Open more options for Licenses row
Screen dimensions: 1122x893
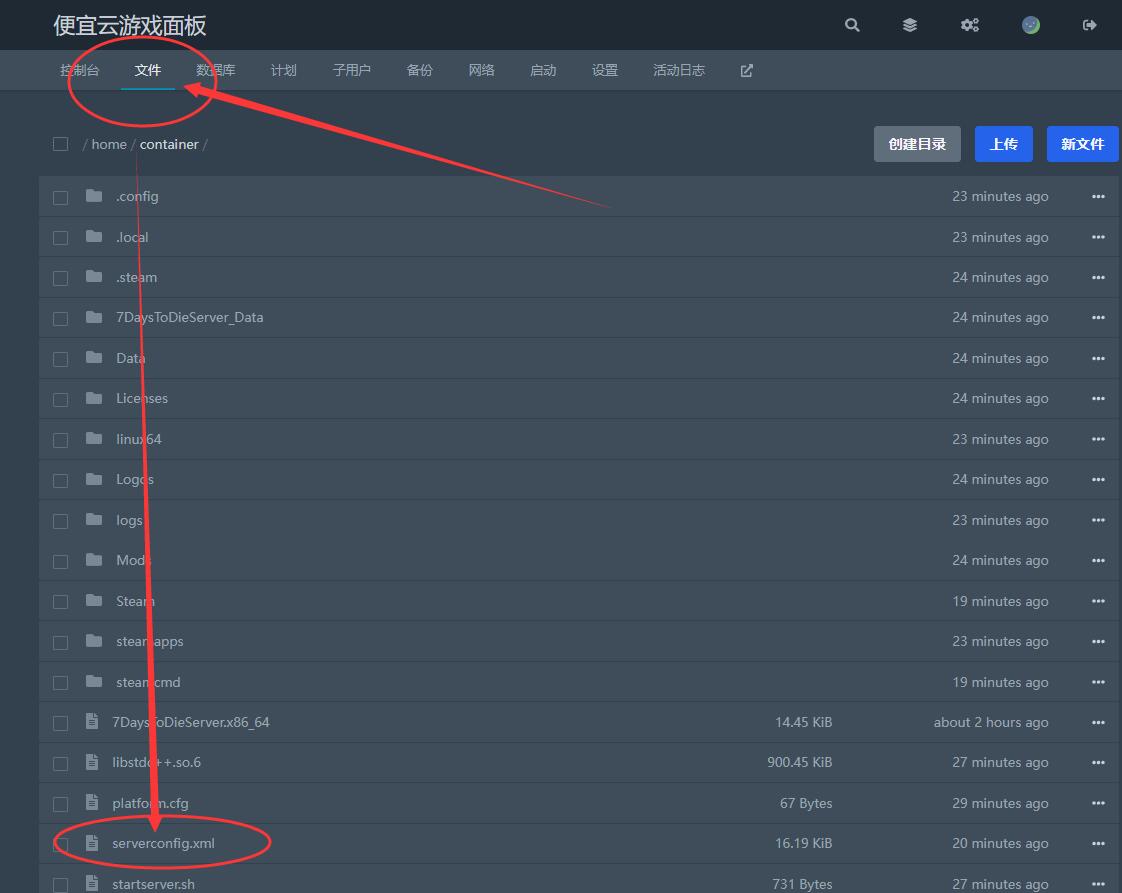click(1098, 398)
